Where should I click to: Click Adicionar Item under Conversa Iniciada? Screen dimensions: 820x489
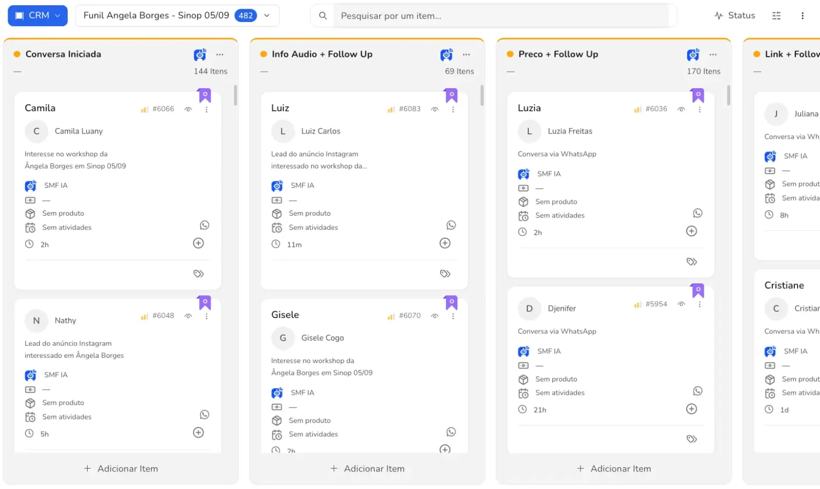click(x=121, y=469)
